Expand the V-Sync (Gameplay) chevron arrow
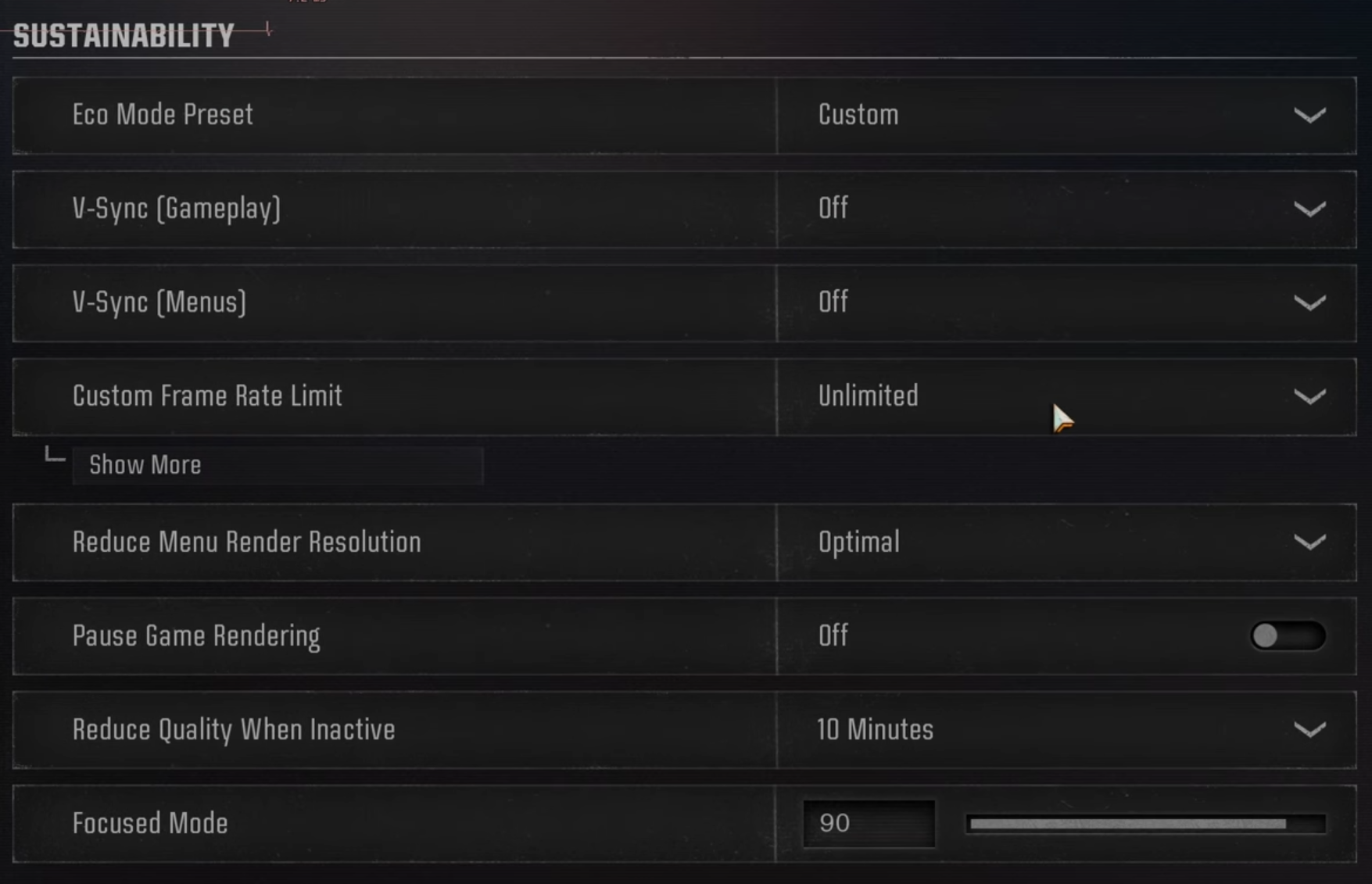The image size is (1372, 884). (1309, 209)
